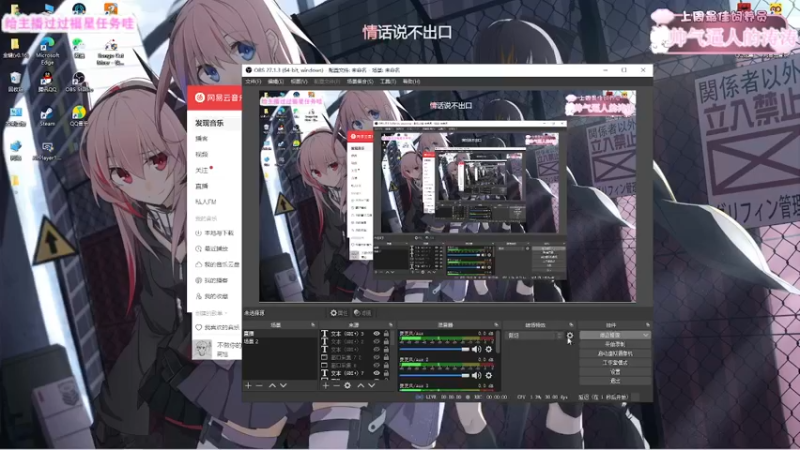Open source 属性 button above the docks

(339, 313)
